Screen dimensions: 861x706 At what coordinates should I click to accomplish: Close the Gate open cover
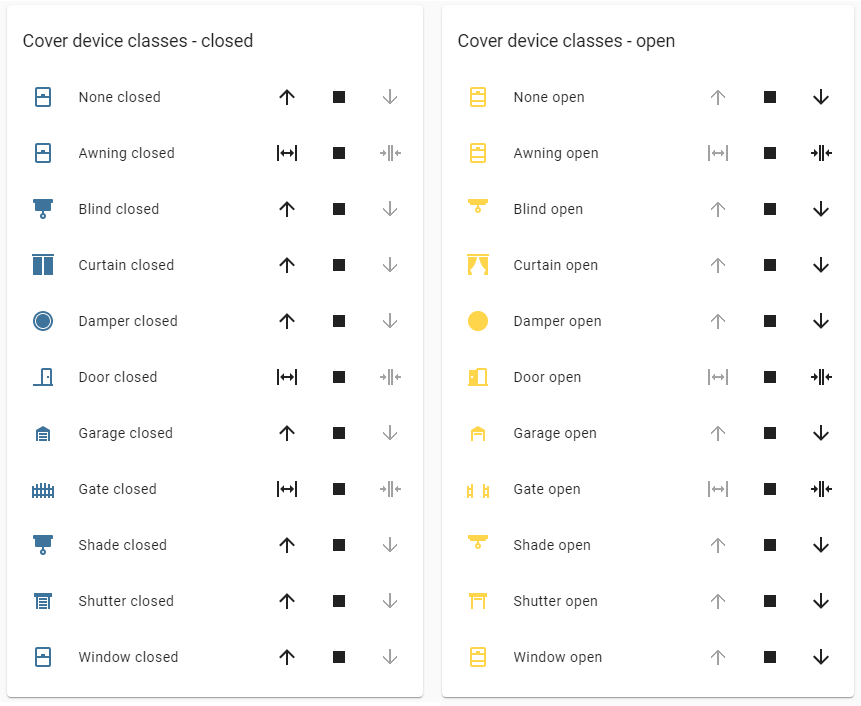(821, 489)
